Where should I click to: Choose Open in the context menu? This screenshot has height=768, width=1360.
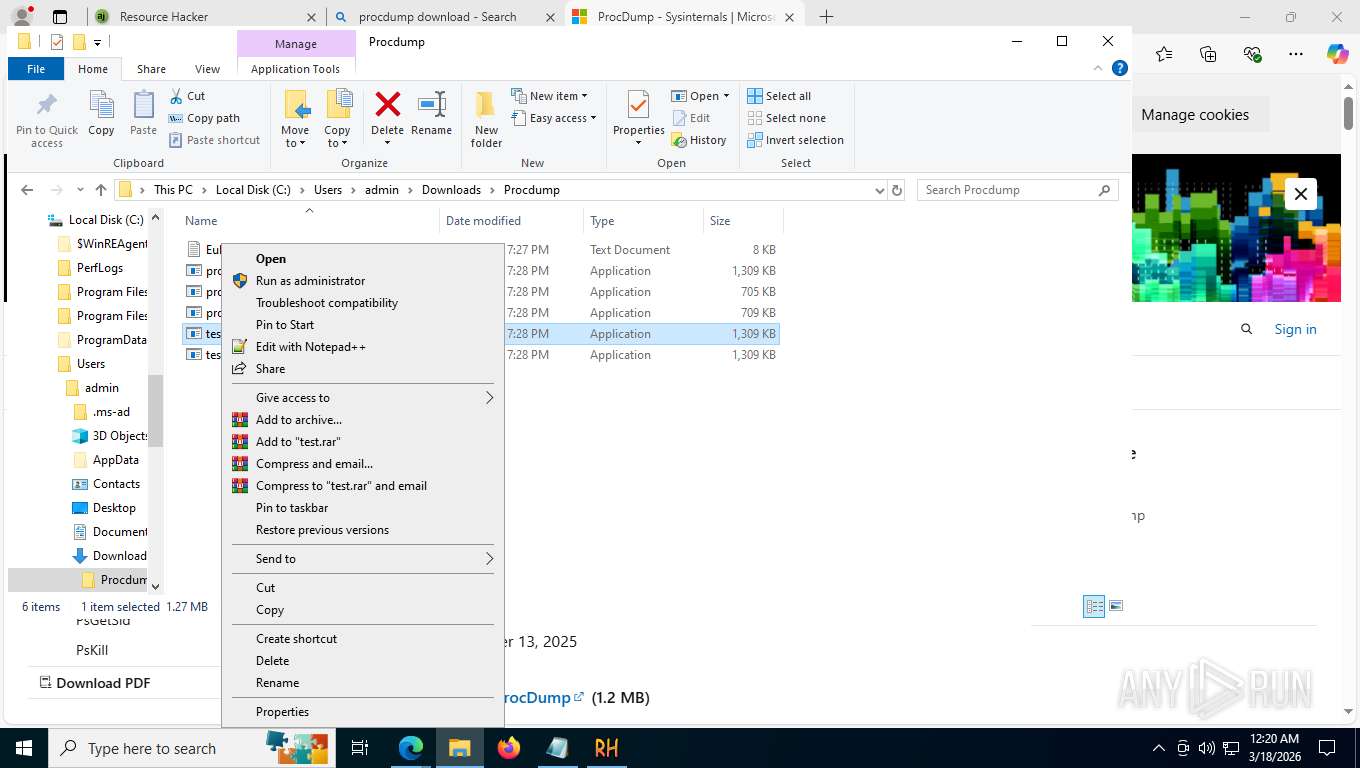click(x=362, y=259)
